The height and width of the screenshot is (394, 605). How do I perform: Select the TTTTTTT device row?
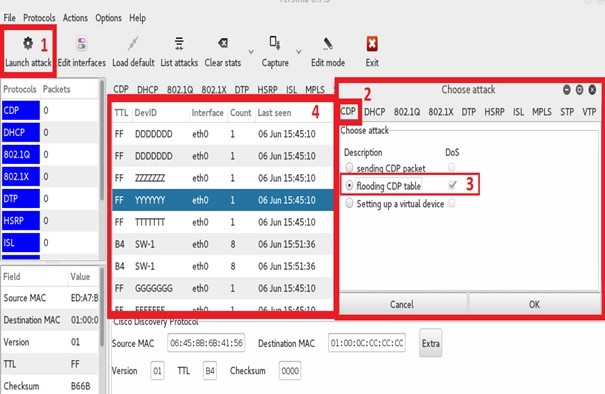click(x=223, y=222)
